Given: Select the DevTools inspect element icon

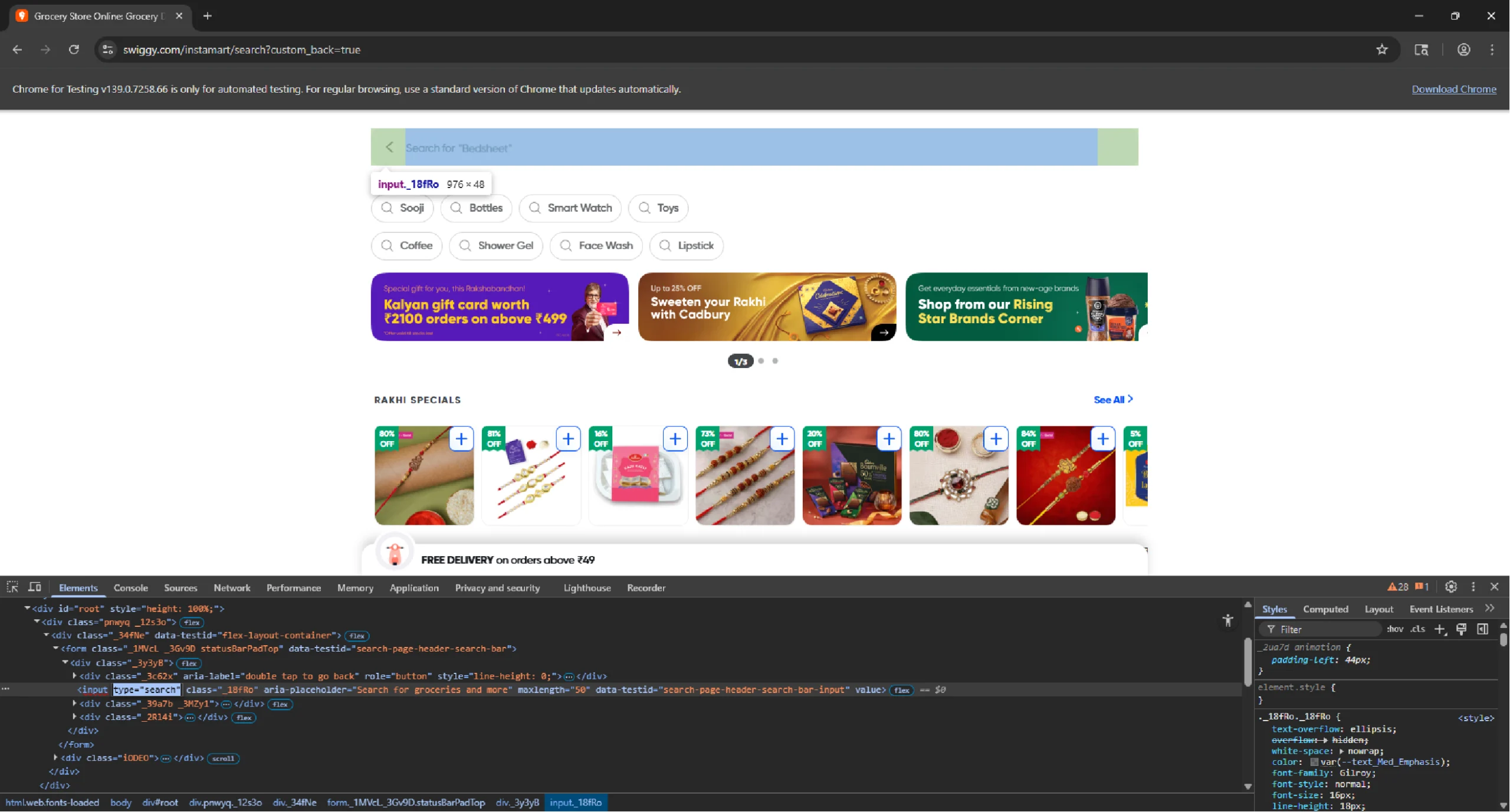Looking at the screenshot, I should 12,587.
